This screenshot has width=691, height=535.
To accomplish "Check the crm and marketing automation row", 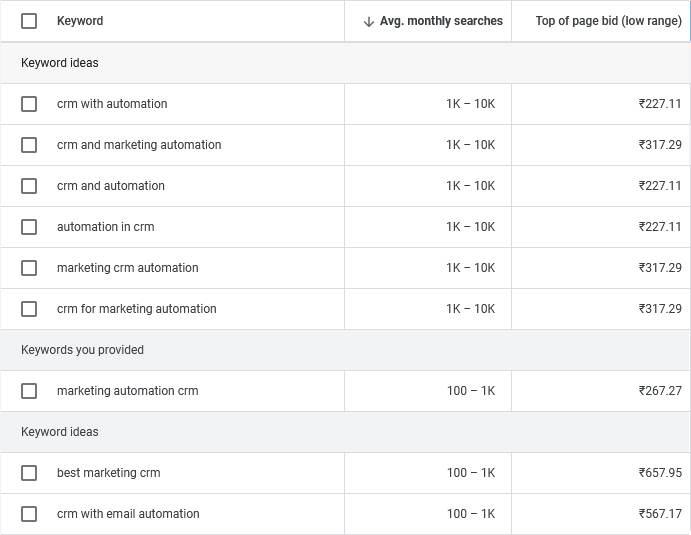I will 29,145.
